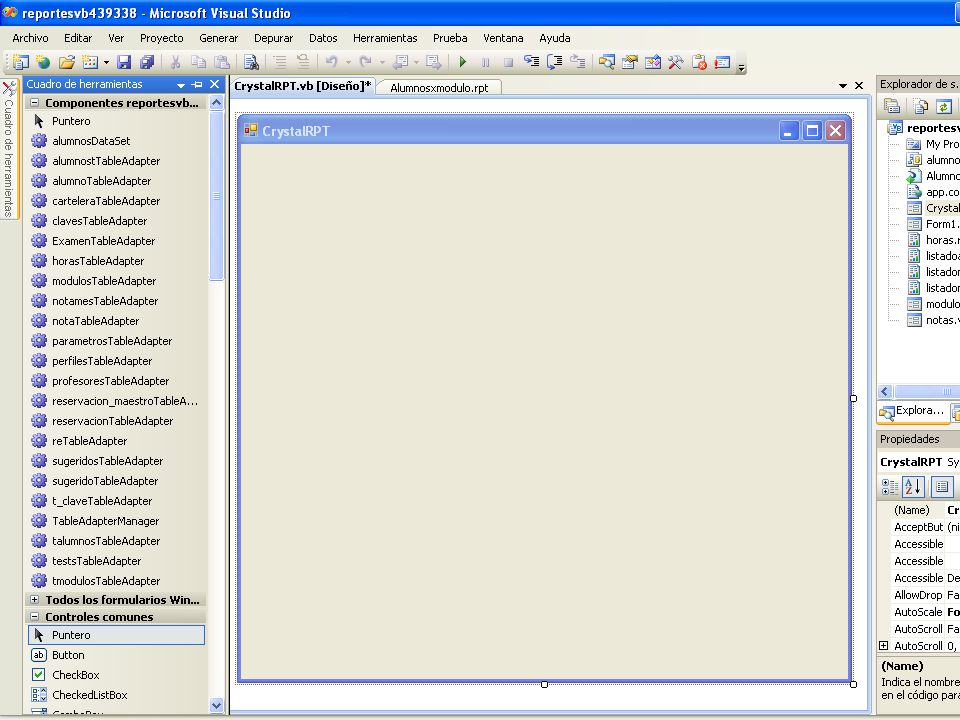This screenshot has height=720, width=960.
Task: Open the Toolbox hammer-and-wrench icon
Action: (x=675, y=62)
